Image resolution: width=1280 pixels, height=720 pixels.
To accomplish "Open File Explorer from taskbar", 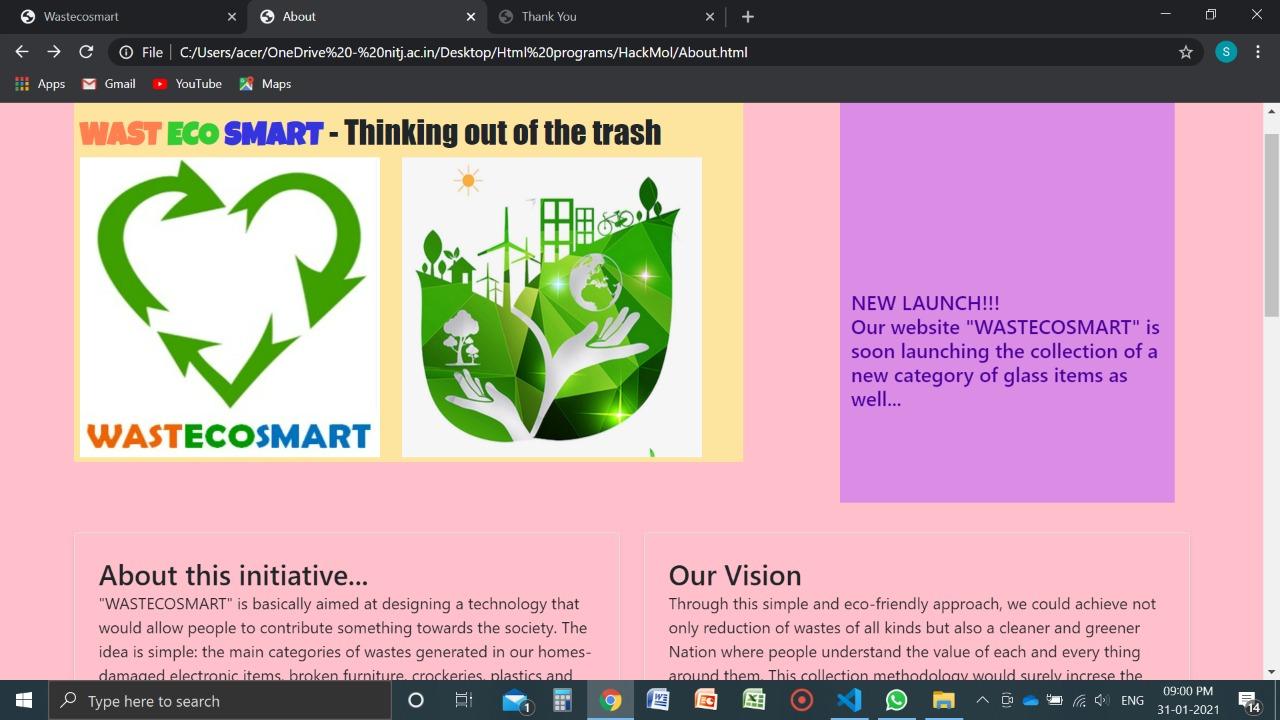I will click(944, 700).
